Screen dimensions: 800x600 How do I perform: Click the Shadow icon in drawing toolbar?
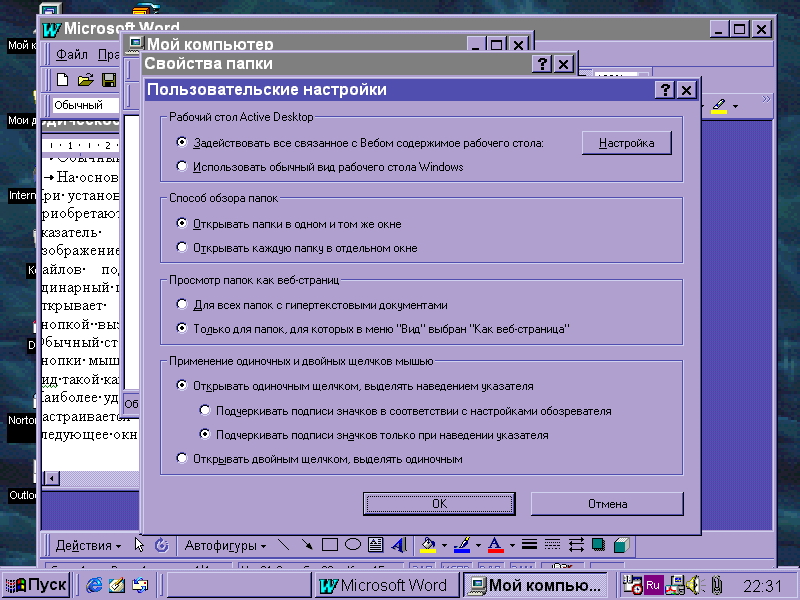click(x=598, y=545)
